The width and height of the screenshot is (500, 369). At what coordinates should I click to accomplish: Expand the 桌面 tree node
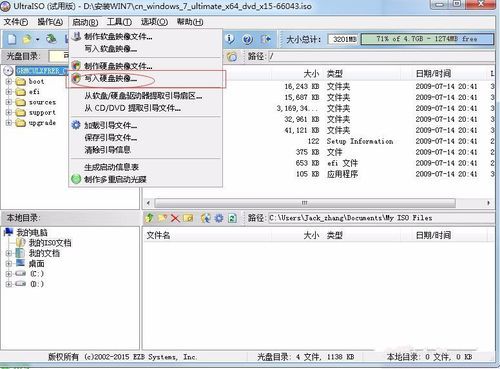click(x=9, y=264)
